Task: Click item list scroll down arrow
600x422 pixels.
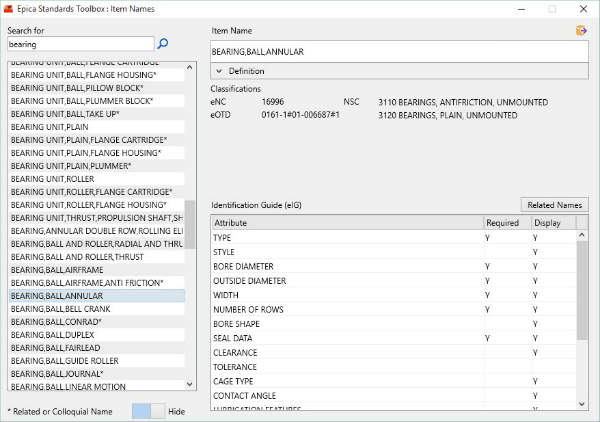Action: coord(190,384)
